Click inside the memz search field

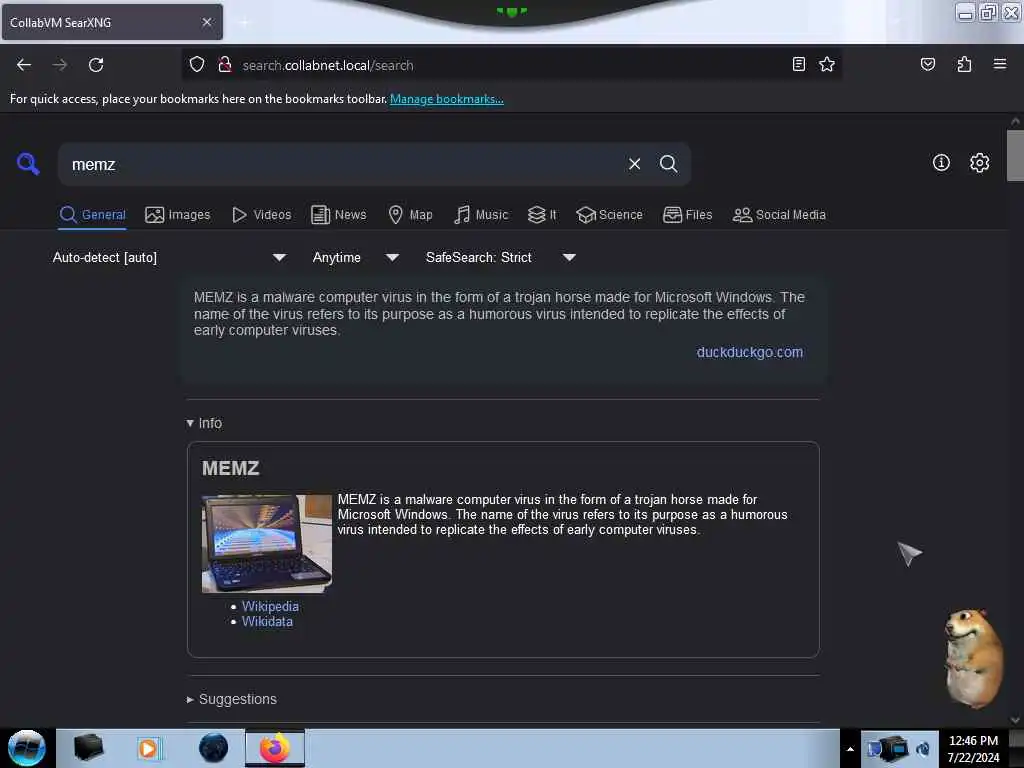point(340,165)
